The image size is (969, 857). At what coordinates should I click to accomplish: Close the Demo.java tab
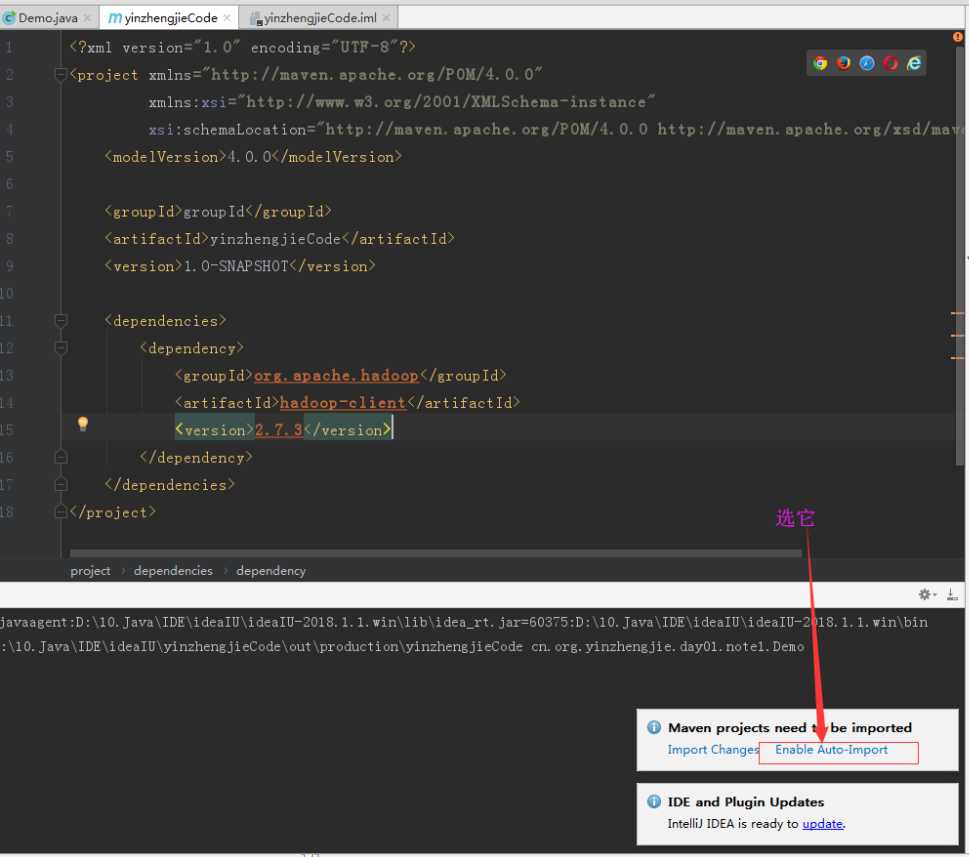tap(87, 18)
